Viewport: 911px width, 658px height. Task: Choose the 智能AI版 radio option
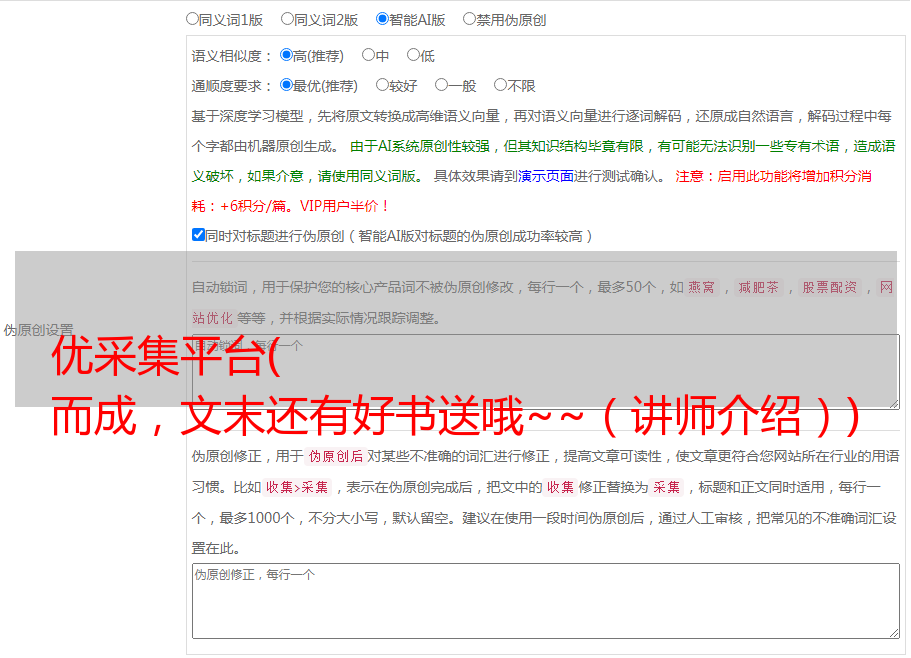click(382, 19)
